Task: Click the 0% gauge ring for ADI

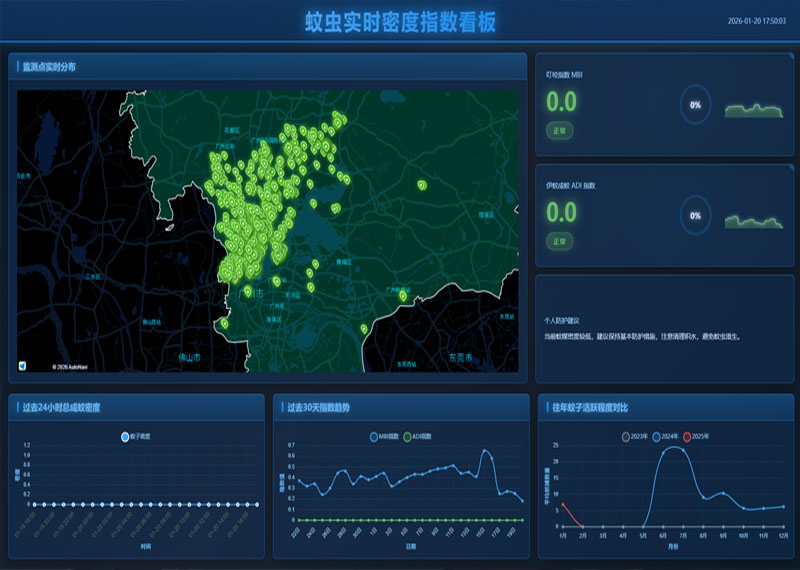Action: (x=695, y=216)
